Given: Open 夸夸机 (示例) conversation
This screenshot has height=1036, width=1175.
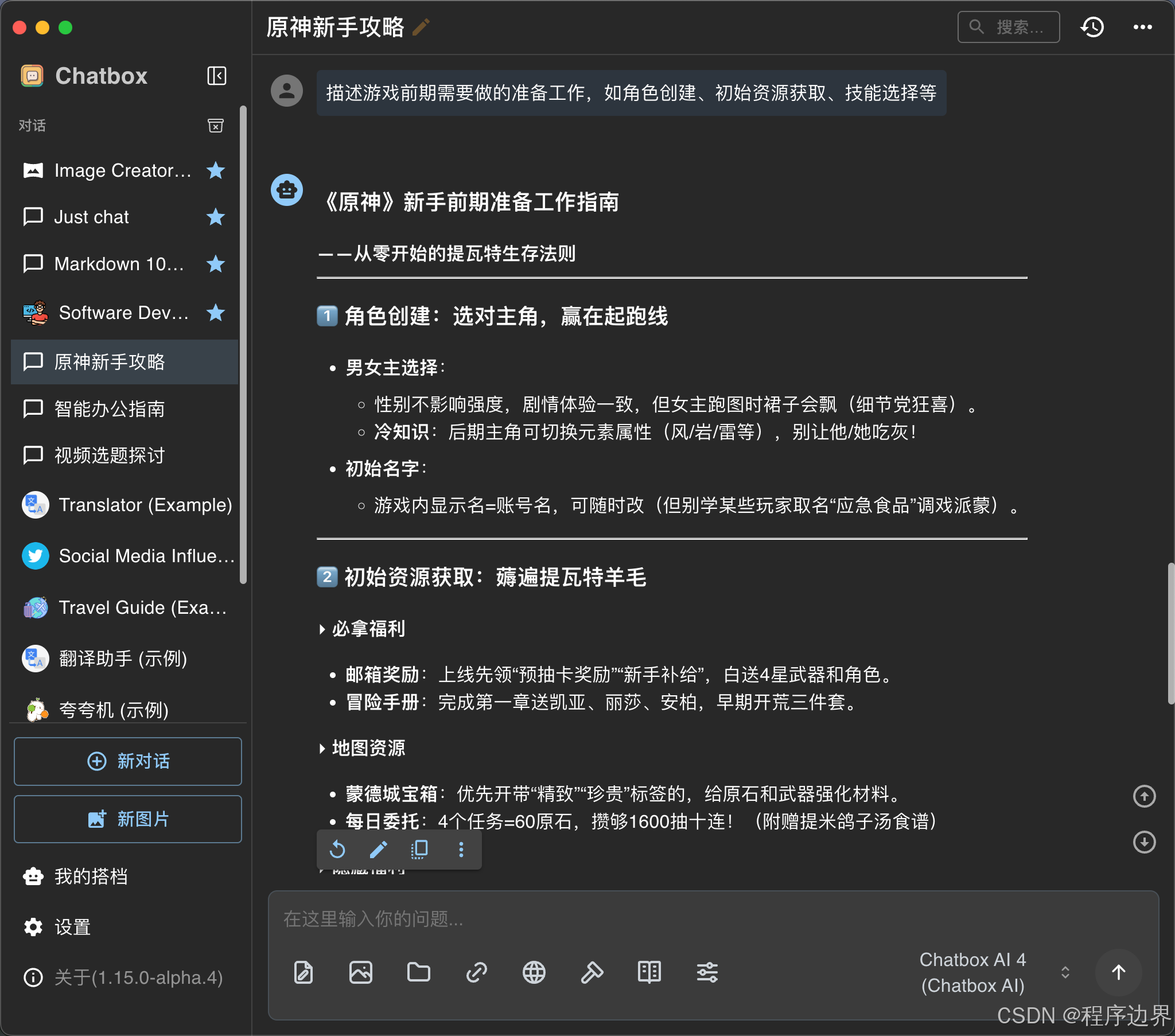Looking at the screenshot, I should (124, 710).
